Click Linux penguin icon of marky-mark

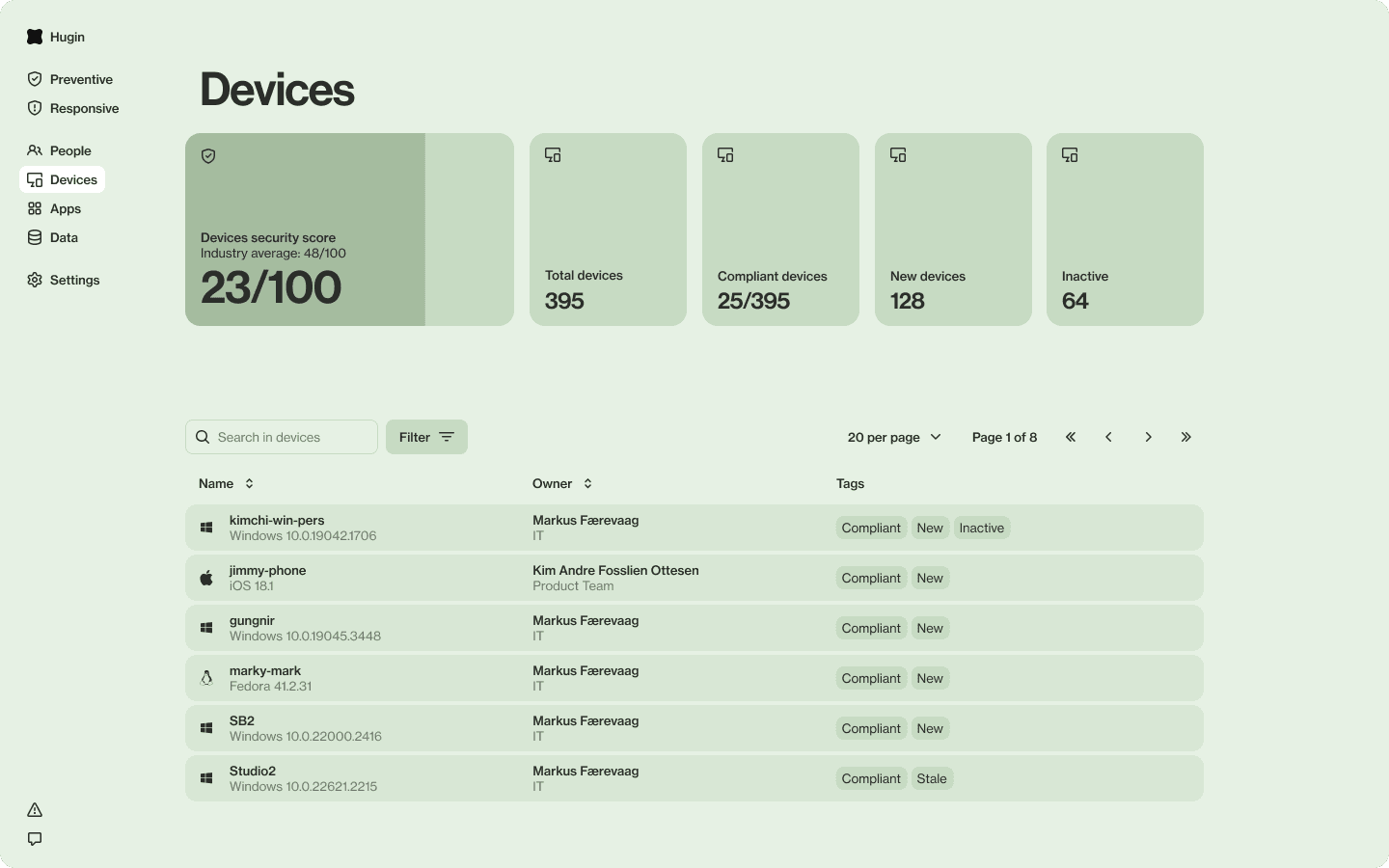[206, 678]
